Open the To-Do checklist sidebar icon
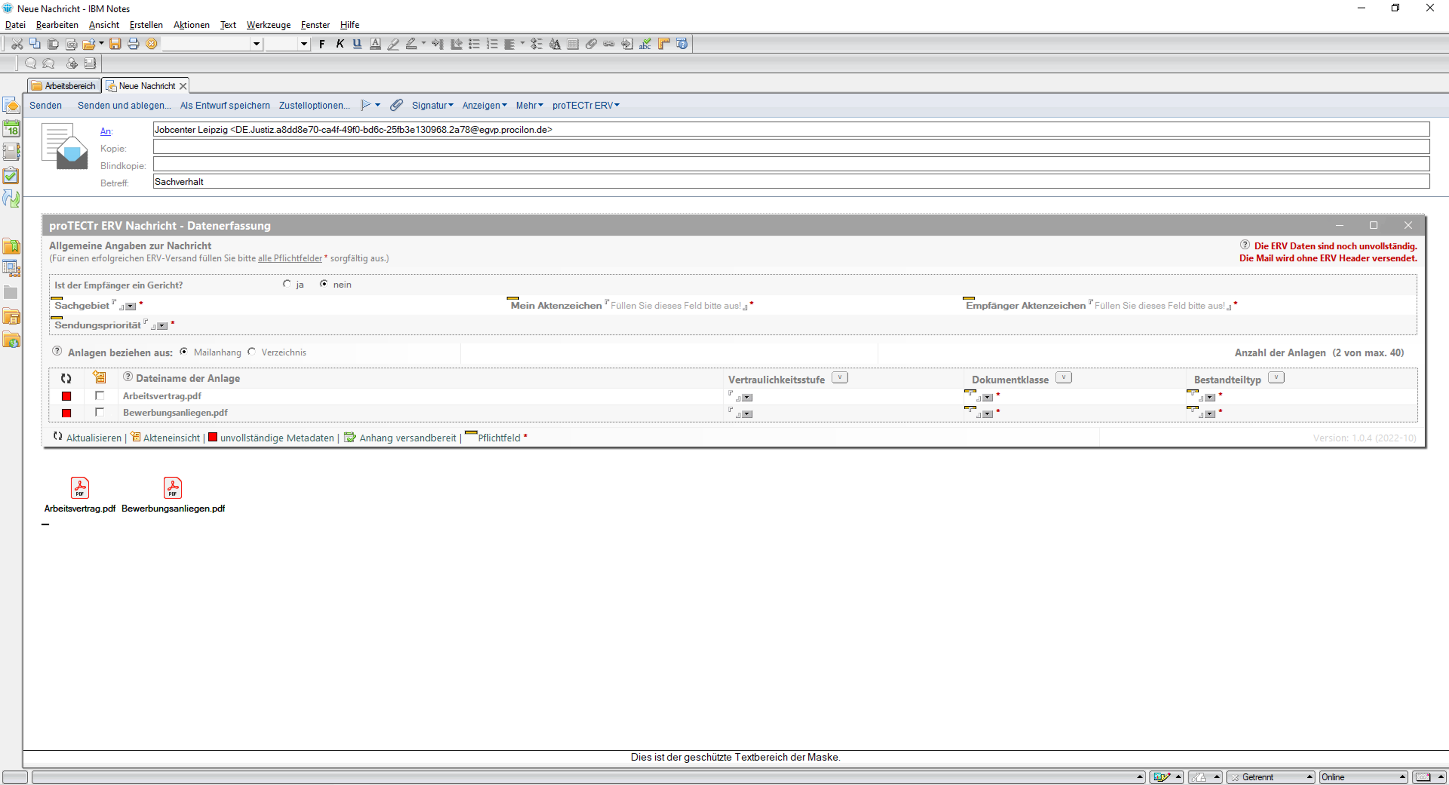 tap(11, 175)
